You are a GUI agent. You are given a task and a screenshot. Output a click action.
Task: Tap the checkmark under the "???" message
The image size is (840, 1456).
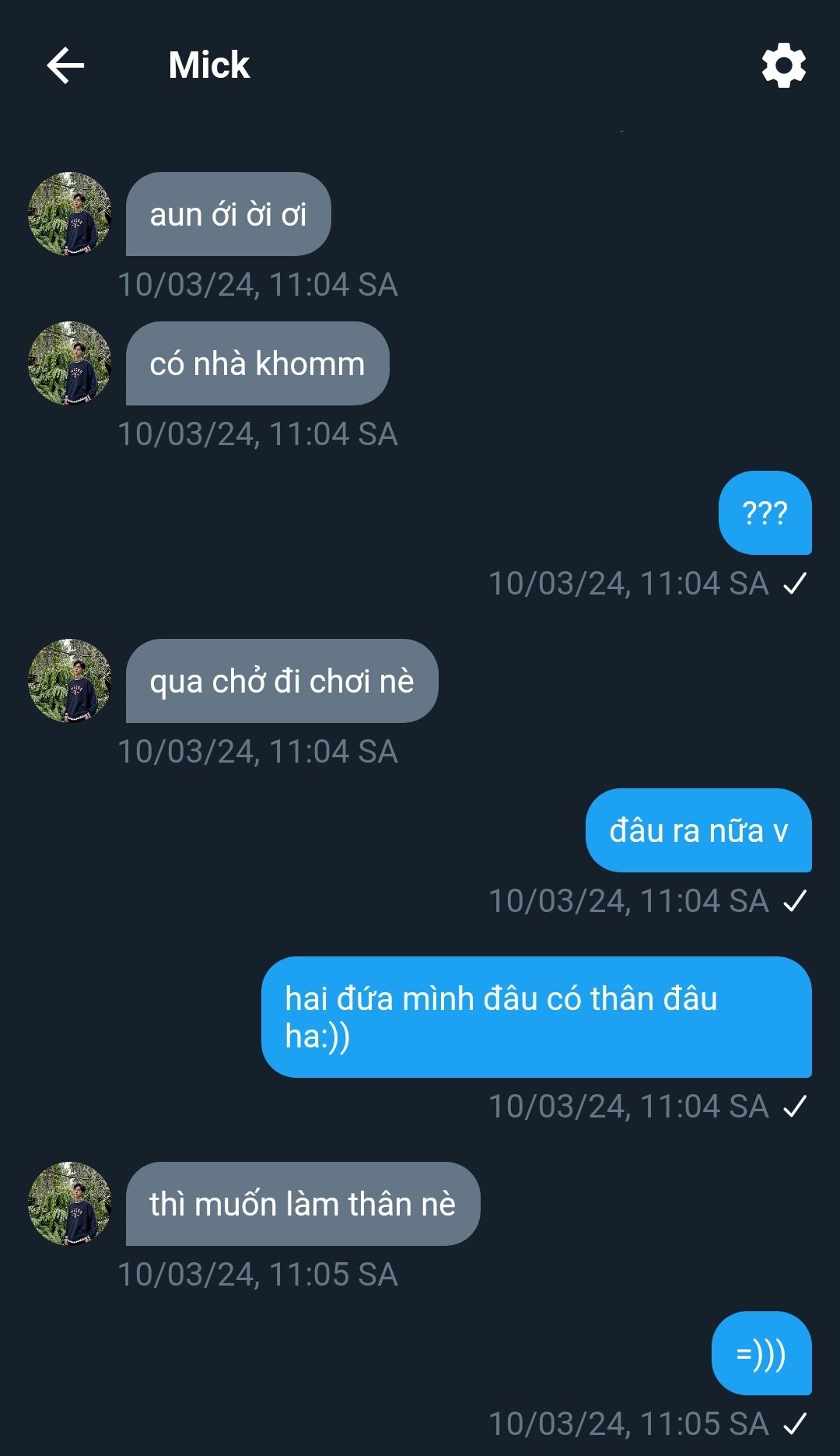pos(795,584)
